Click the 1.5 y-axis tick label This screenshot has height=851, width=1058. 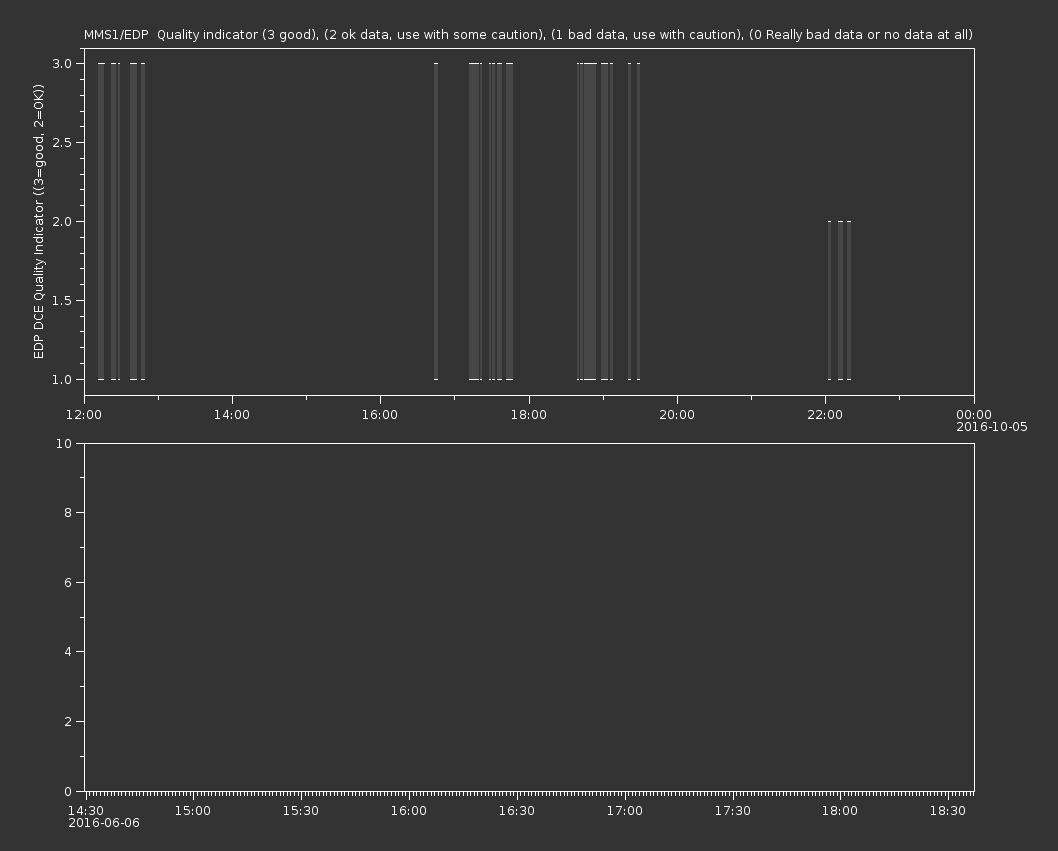[62, 300]
